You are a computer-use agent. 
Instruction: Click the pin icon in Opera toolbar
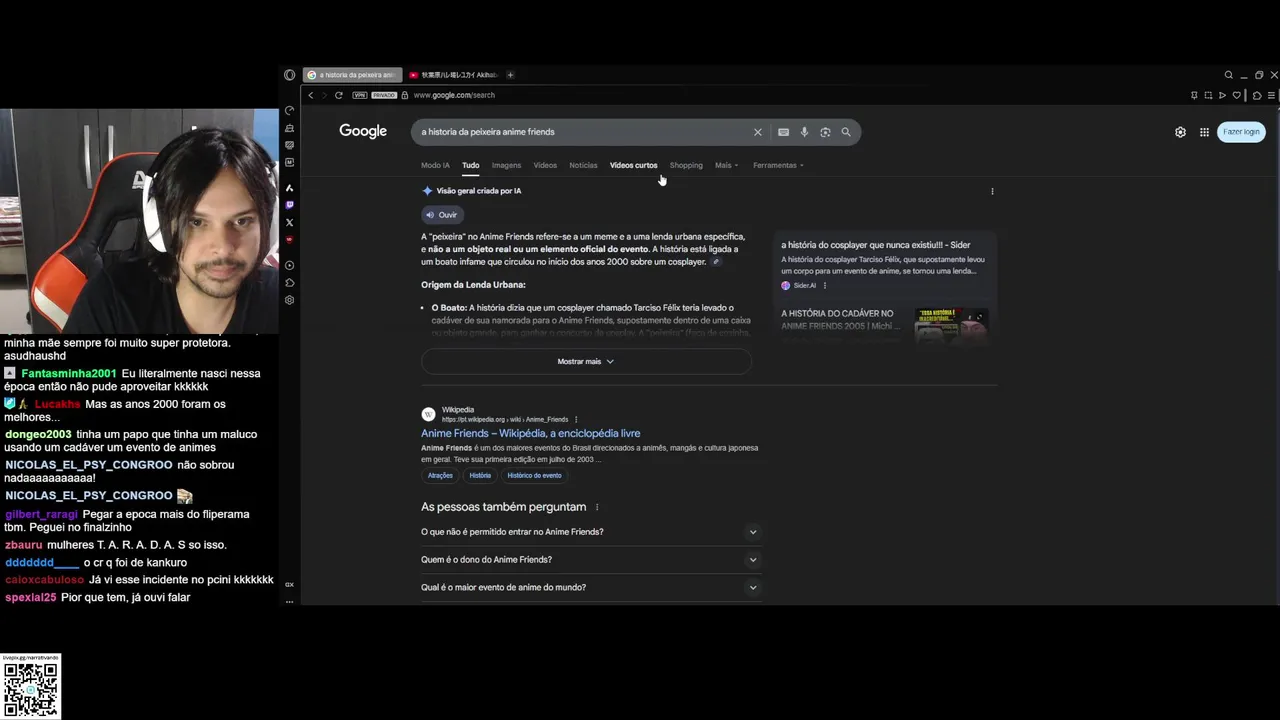tap(1194, 95)
